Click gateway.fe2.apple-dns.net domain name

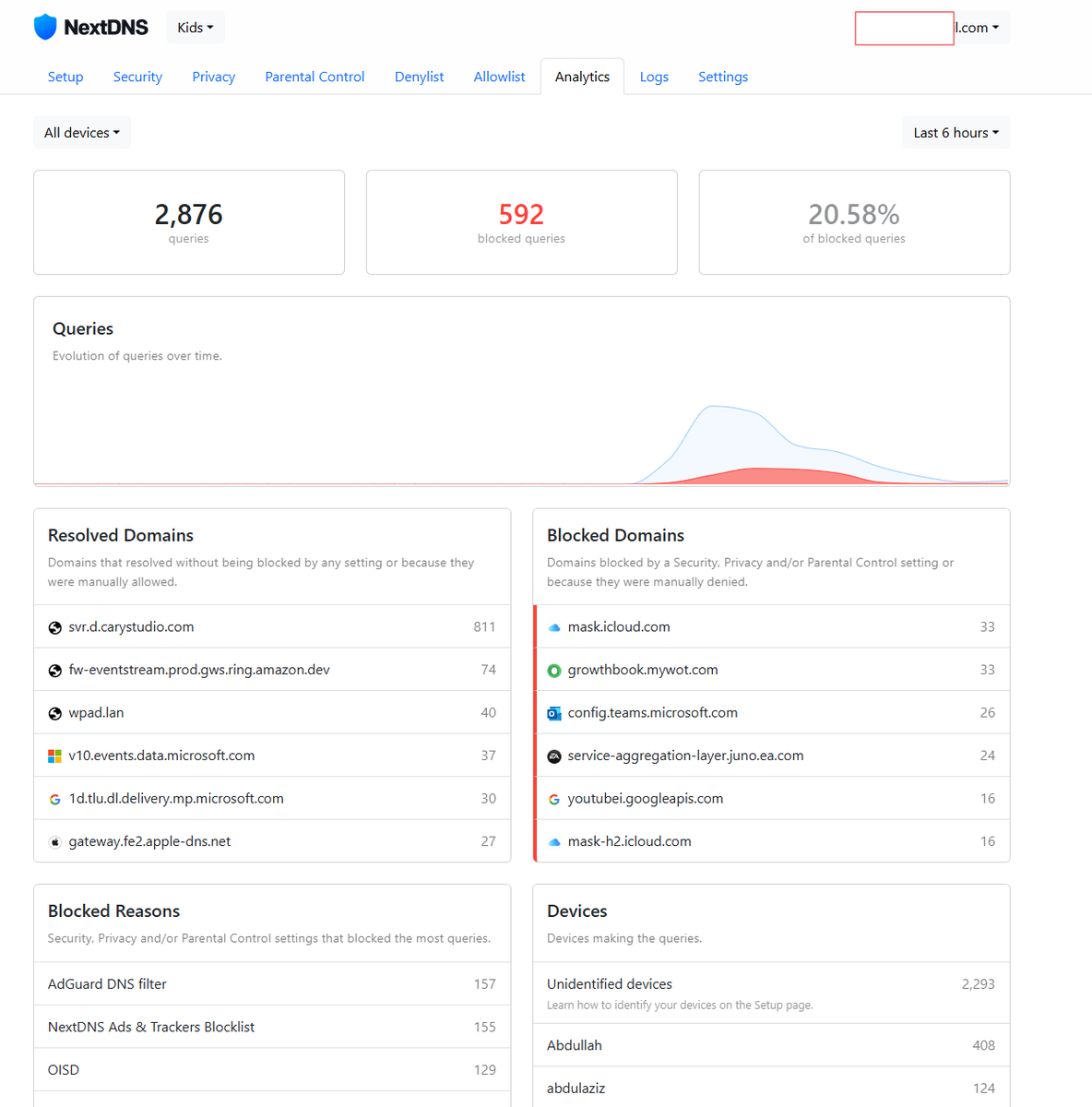click(x=149, y=841)
